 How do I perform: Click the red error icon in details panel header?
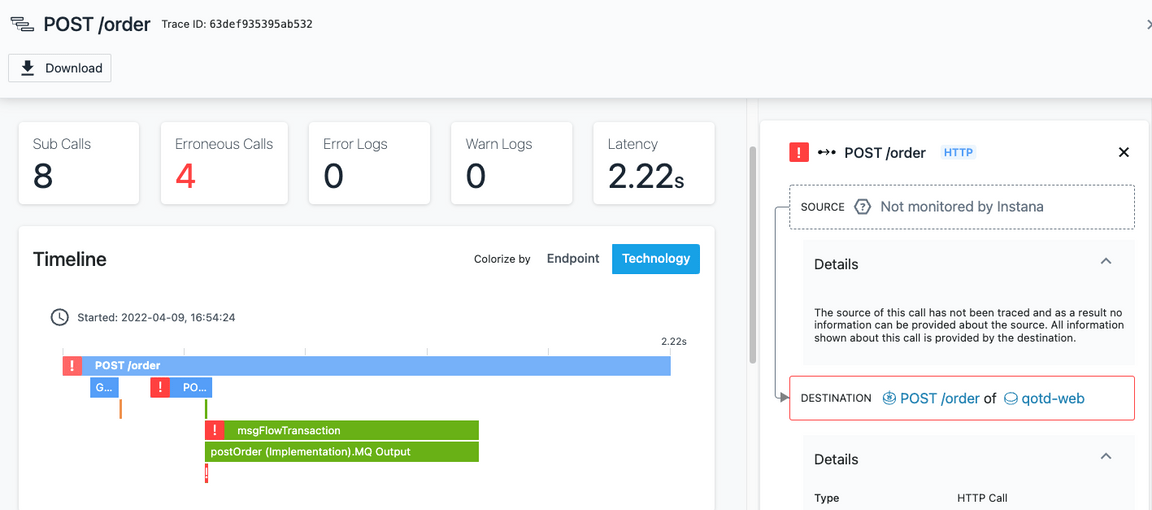point(799,152)
